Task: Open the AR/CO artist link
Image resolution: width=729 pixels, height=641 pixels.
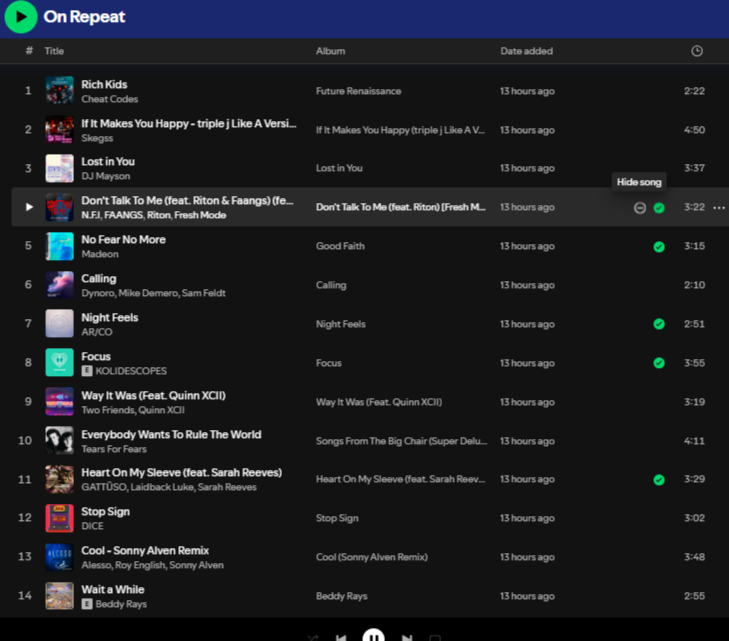Action: pyautogui.click(x=97, y=332)
